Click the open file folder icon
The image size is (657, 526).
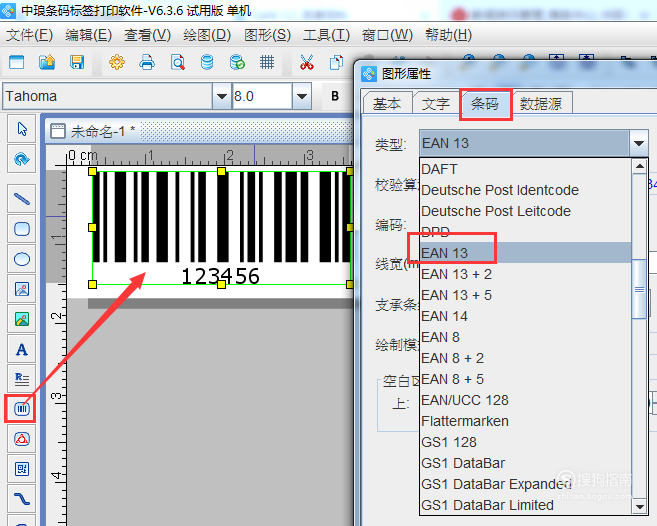47,62
